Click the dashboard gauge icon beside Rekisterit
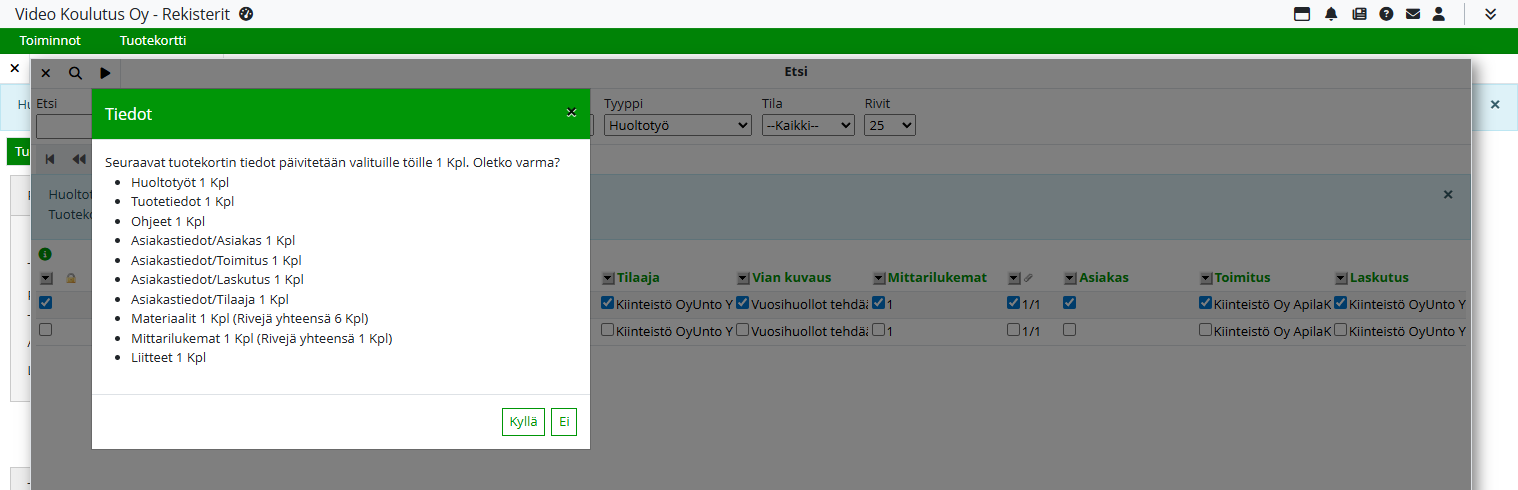Image resolution: width=1518 pixels, height=490 pixels. (246, 14)
